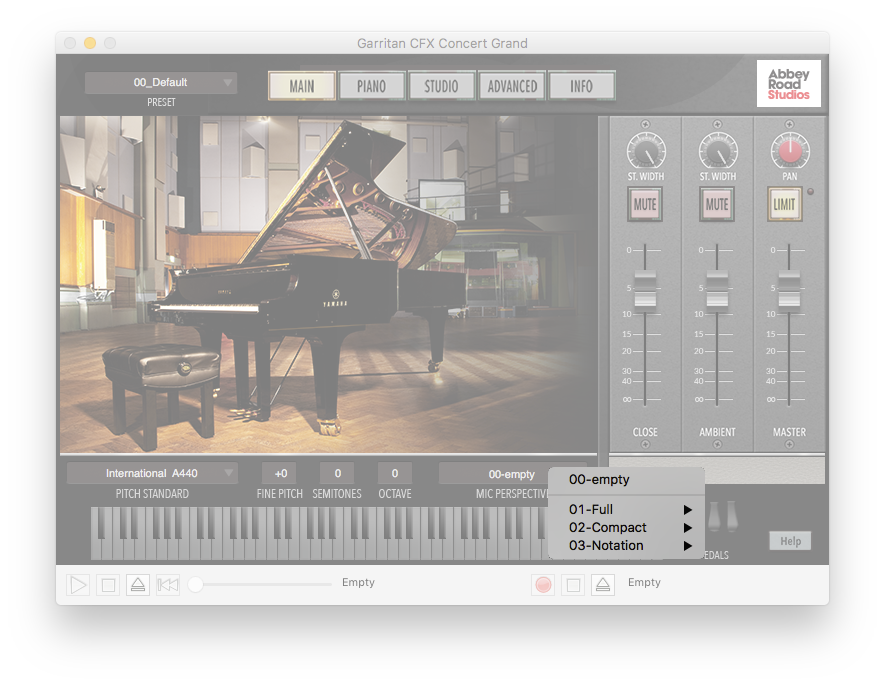
Task: Click the recorder eject/save icon
Action: (x=603, y=585)
